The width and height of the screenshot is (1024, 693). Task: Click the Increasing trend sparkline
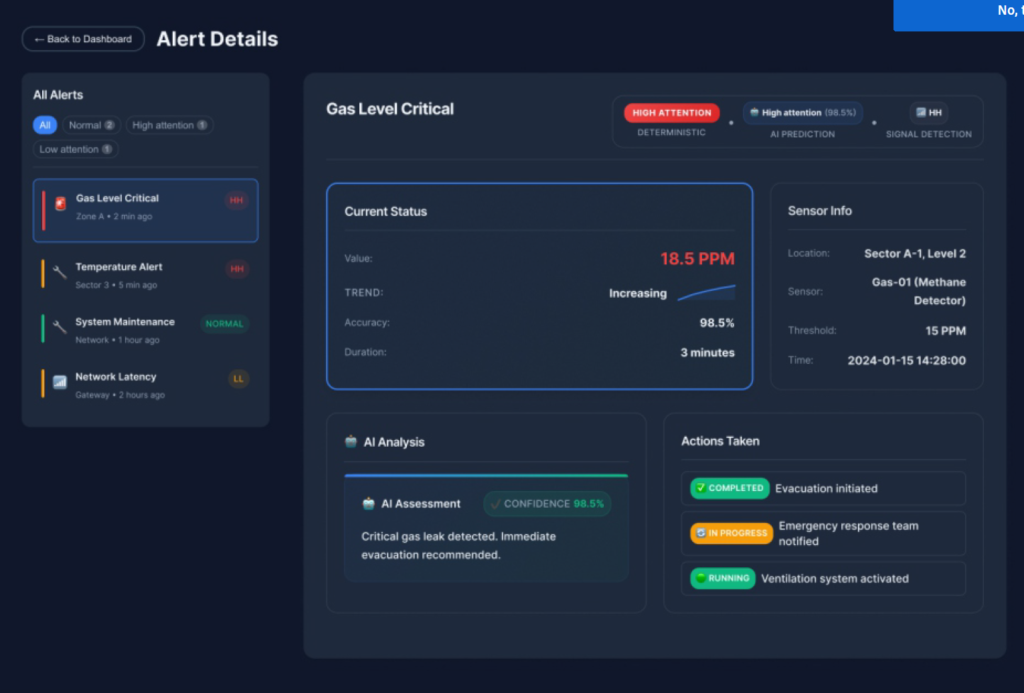tap(707, 293)
